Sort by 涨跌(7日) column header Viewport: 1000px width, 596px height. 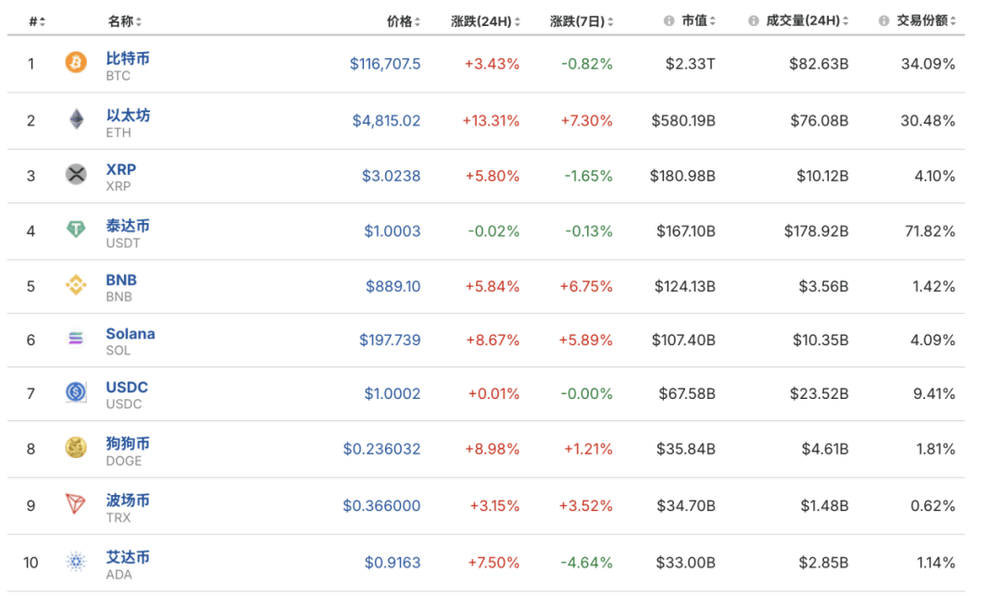tap(581, 21)
